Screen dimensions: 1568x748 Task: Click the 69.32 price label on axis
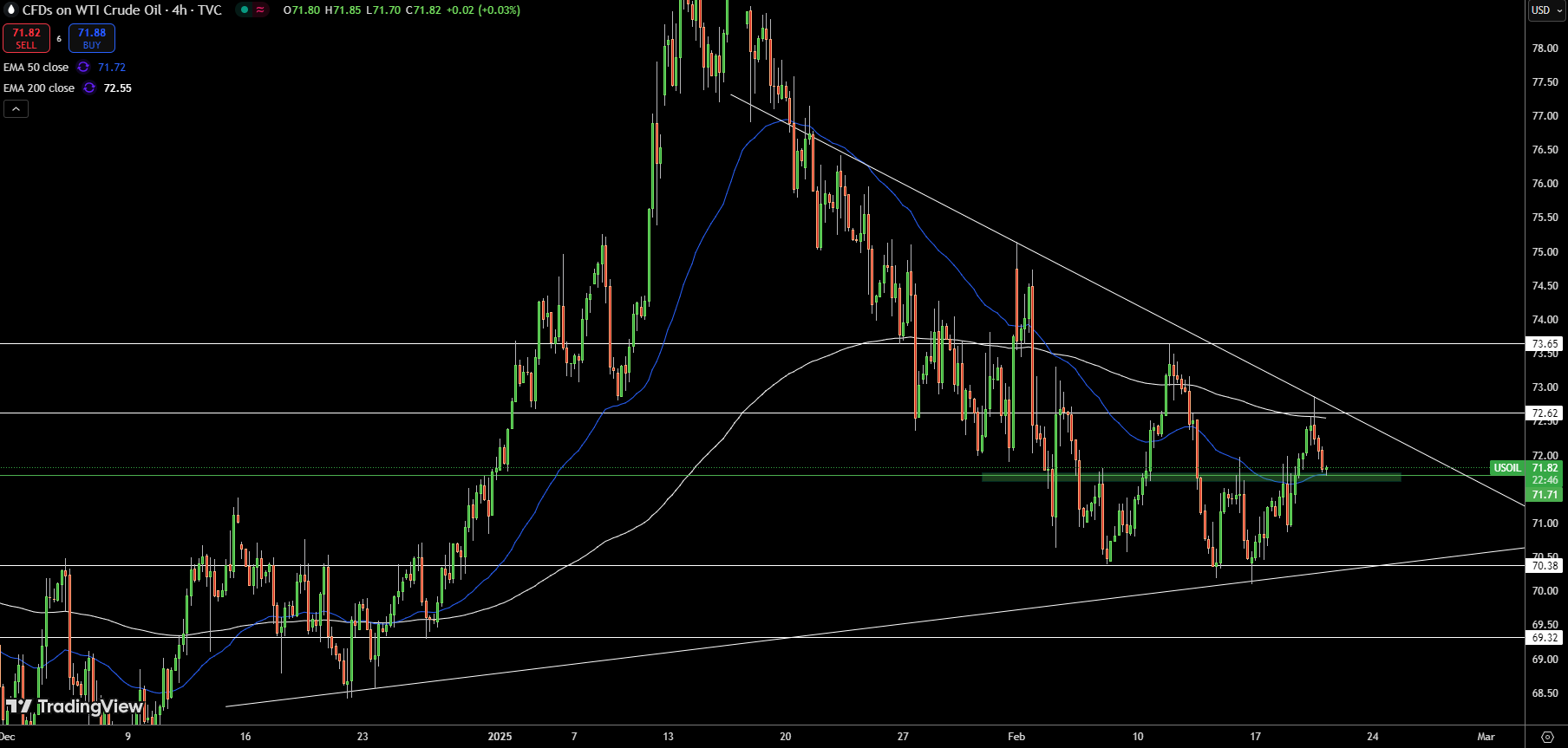click(x=1545, y=638)
